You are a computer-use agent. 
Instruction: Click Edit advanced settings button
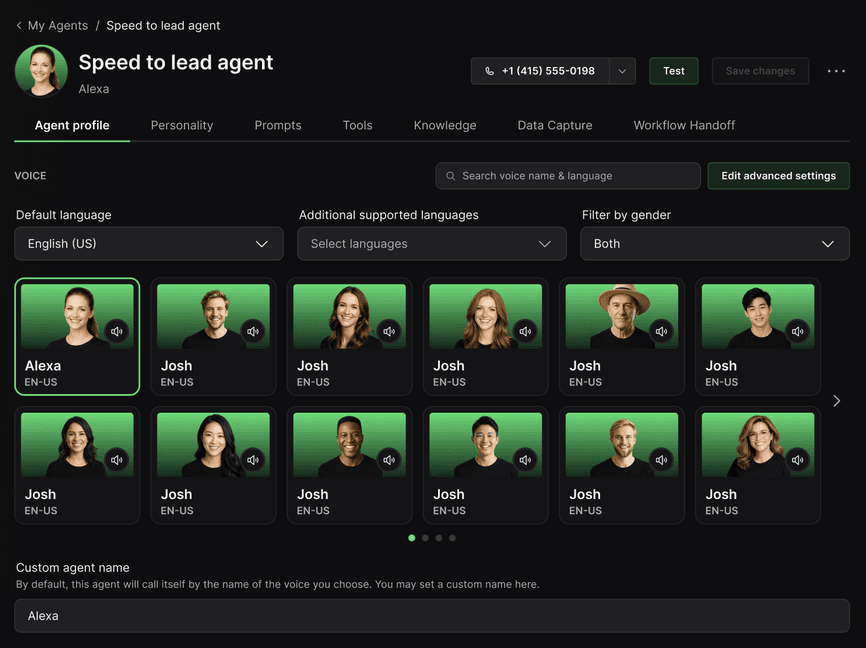click(778, 176)
